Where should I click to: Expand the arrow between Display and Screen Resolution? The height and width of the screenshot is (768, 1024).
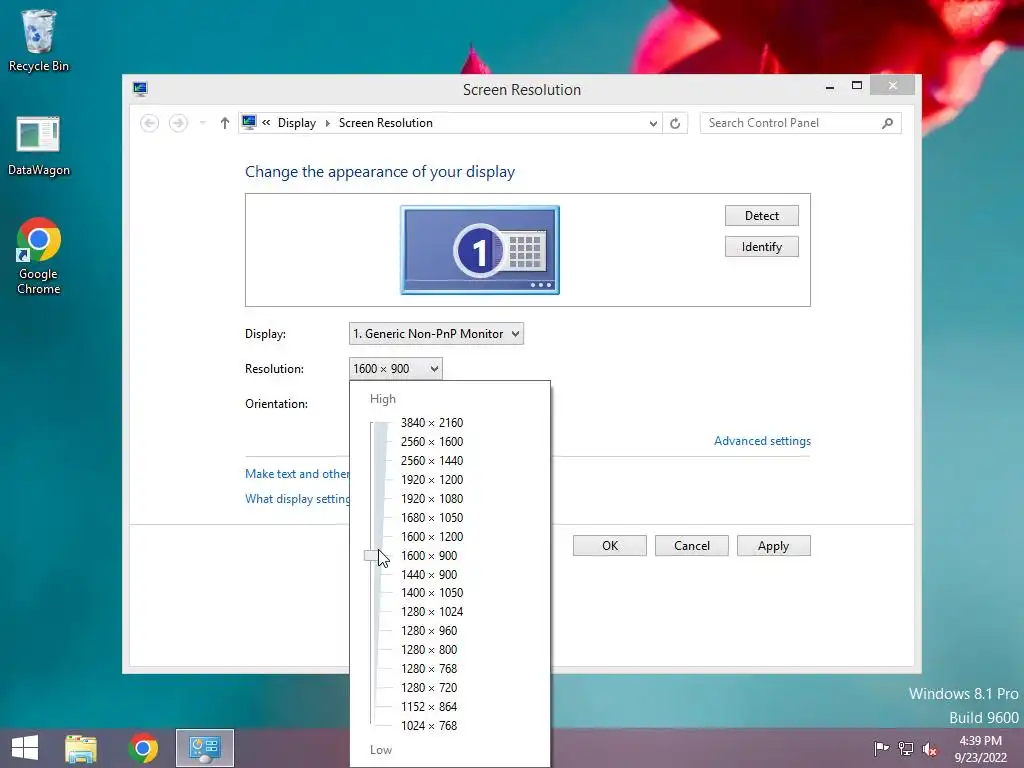pos(328,123)
